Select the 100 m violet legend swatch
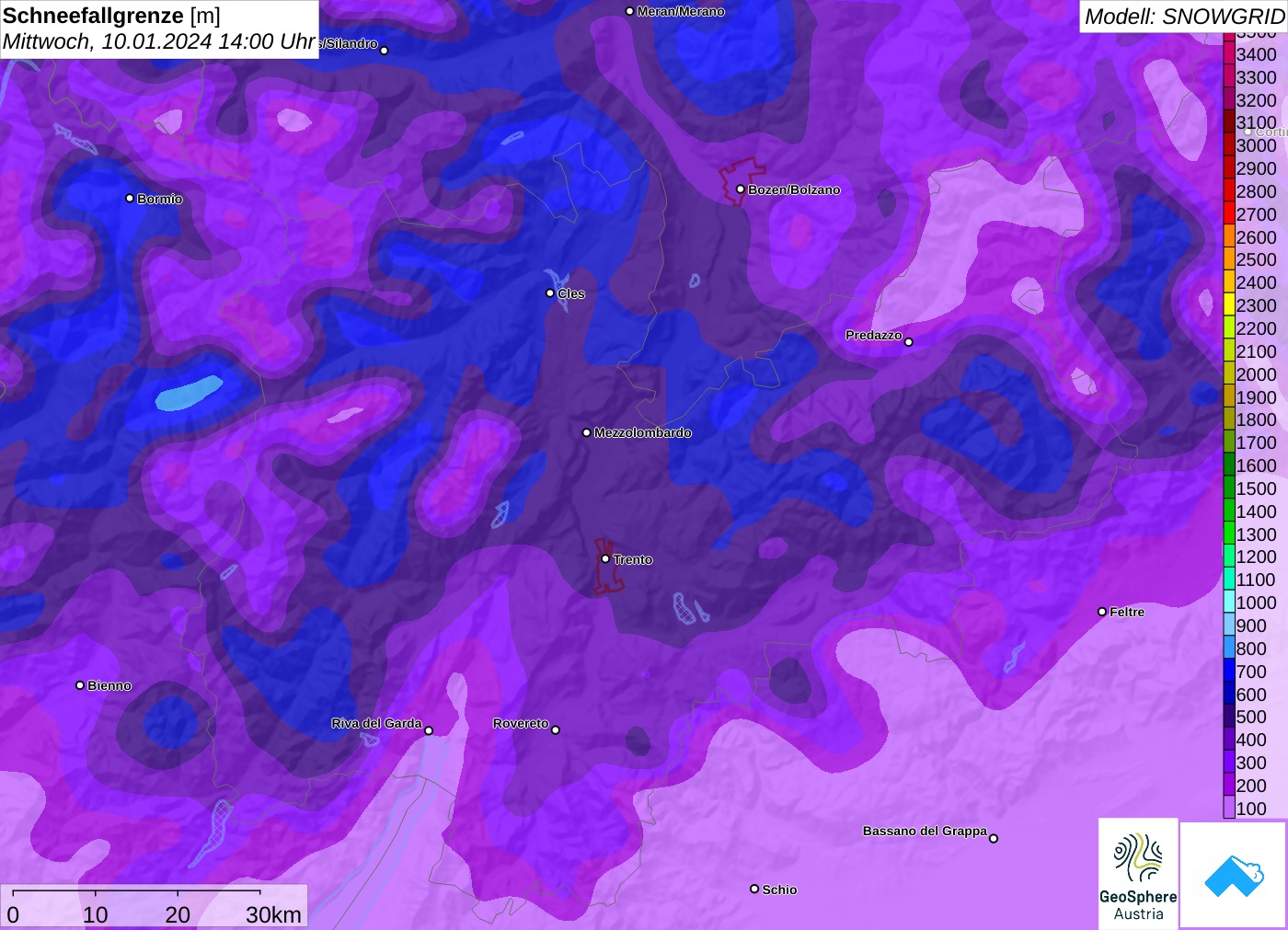 coord(1229,808)
